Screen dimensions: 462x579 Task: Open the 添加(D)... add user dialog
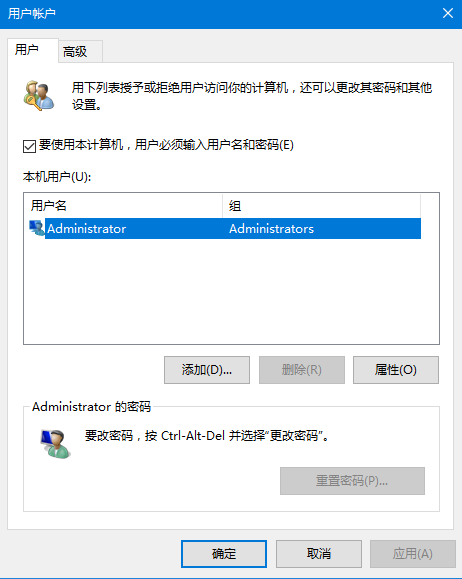click(207, 370)
